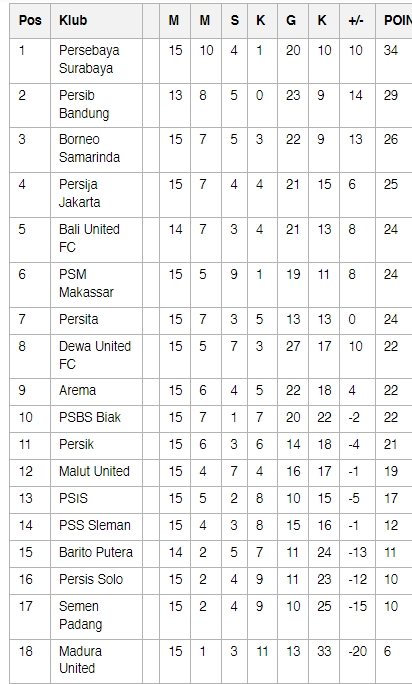Select the Persebaya Surabaya club name
412x684 pixels.
point(89,59)
